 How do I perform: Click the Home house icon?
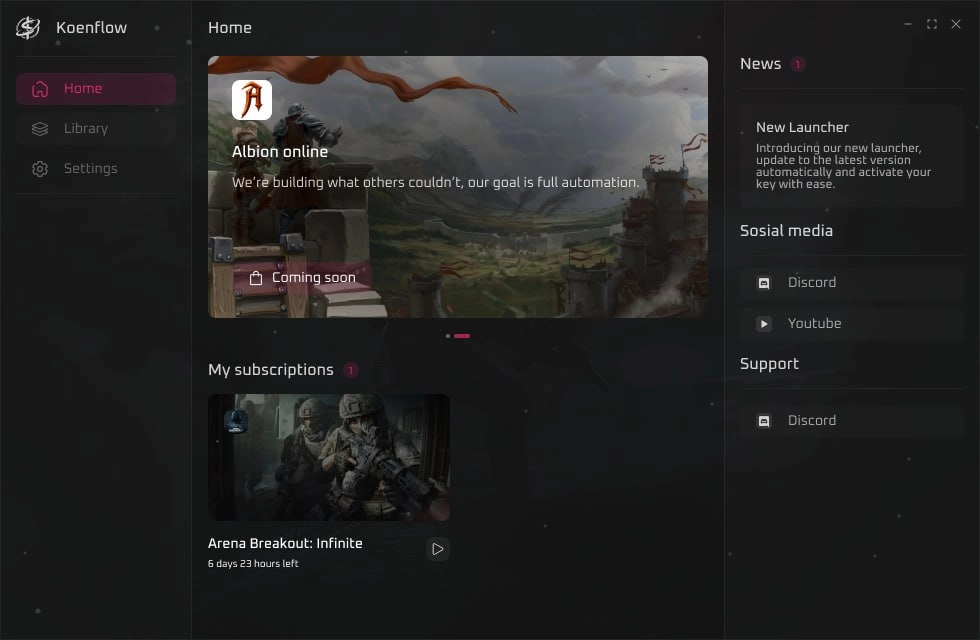coord(40,89)
